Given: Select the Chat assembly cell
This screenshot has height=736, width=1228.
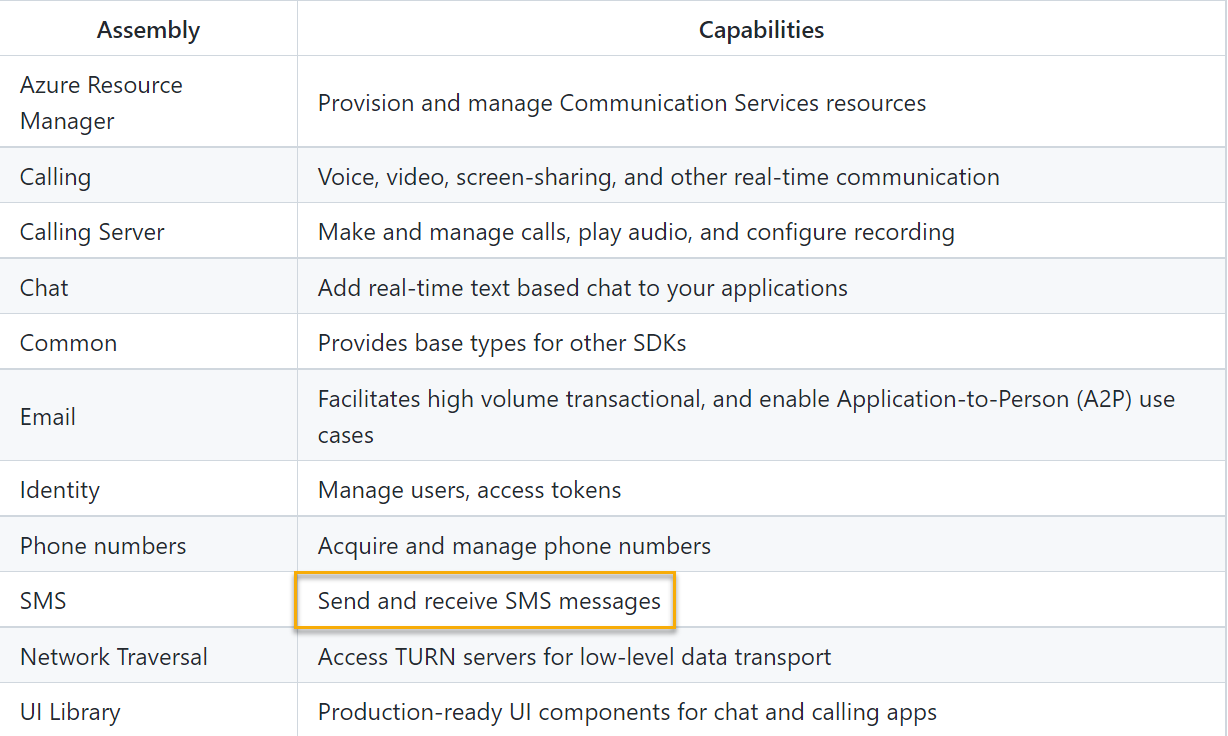Looking at the screenshot, I should (x=148, y=288).
